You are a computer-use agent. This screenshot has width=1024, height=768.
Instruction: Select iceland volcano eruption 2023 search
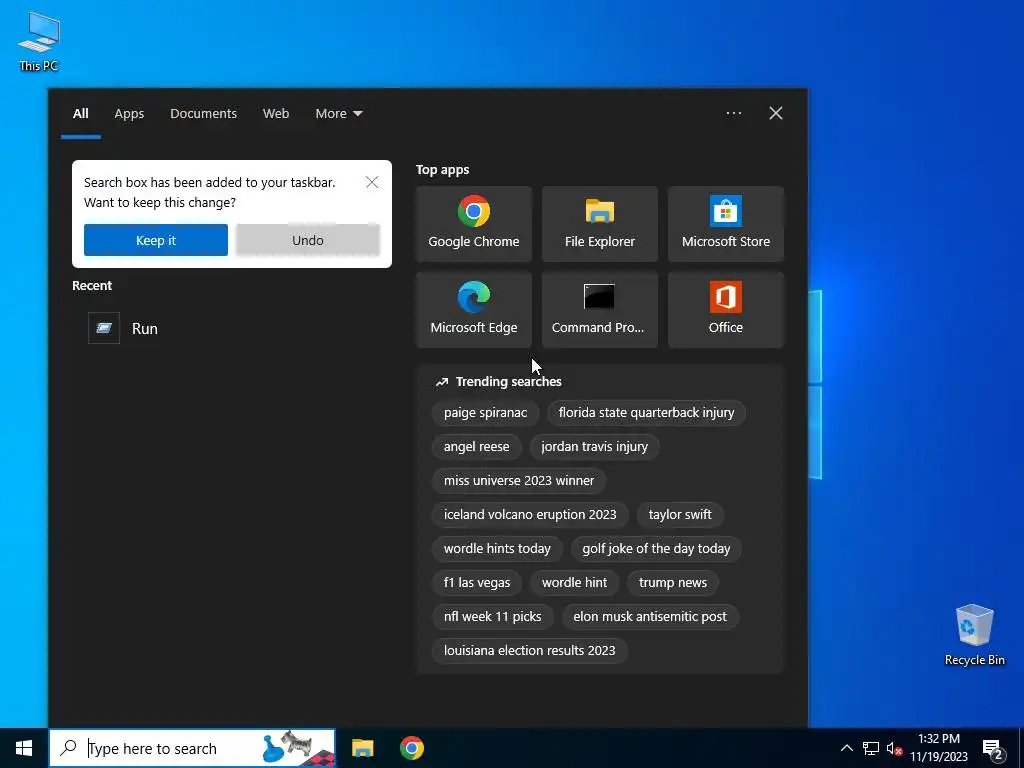click(530, 515)
